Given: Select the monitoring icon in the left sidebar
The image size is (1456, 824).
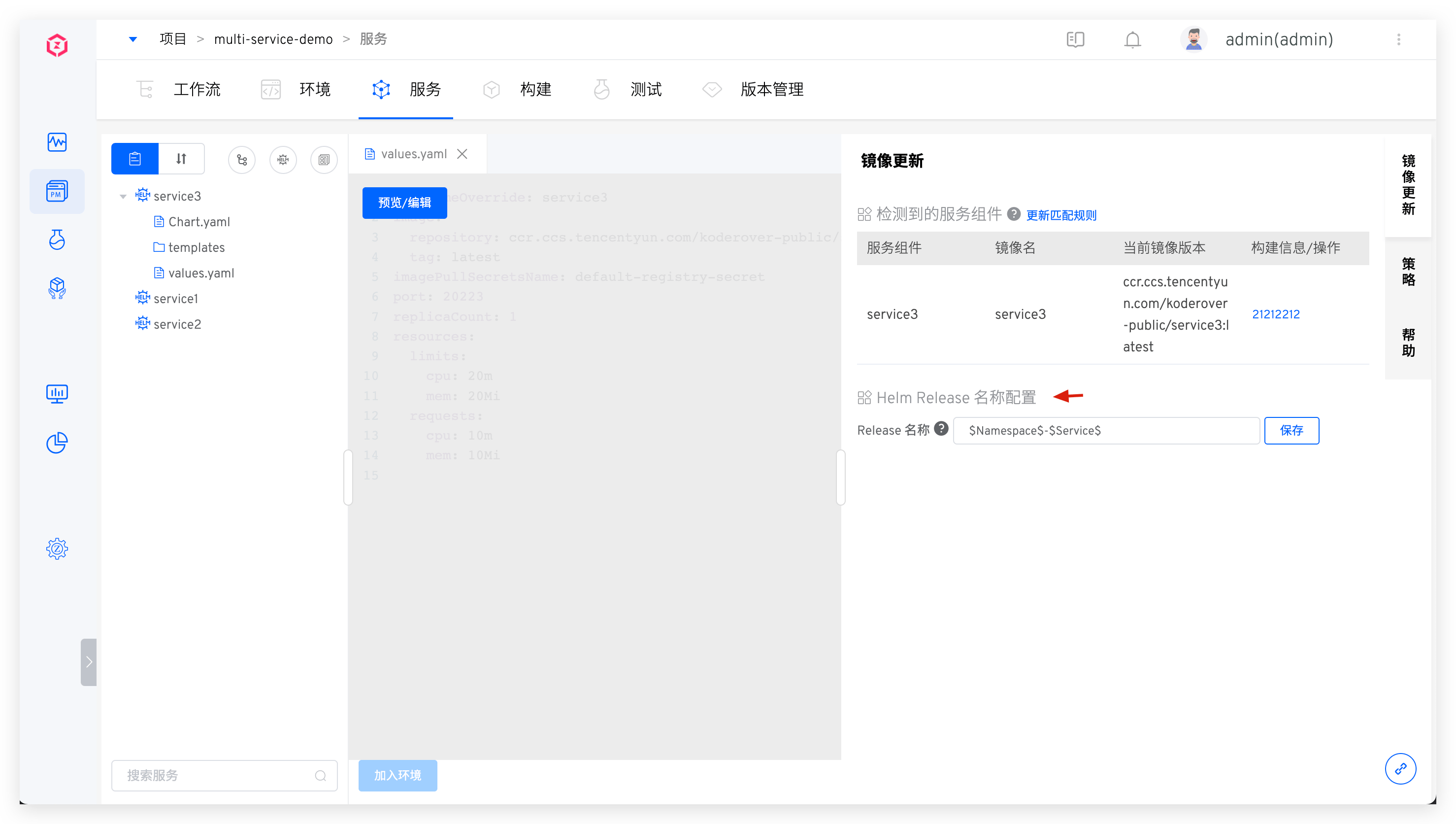Looking at the screenshot, I should [57, 142].
